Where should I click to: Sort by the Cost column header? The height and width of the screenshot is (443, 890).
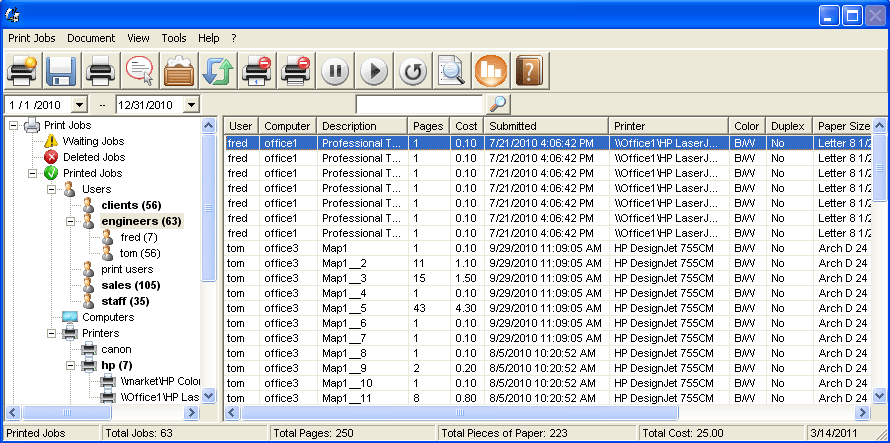467,126
